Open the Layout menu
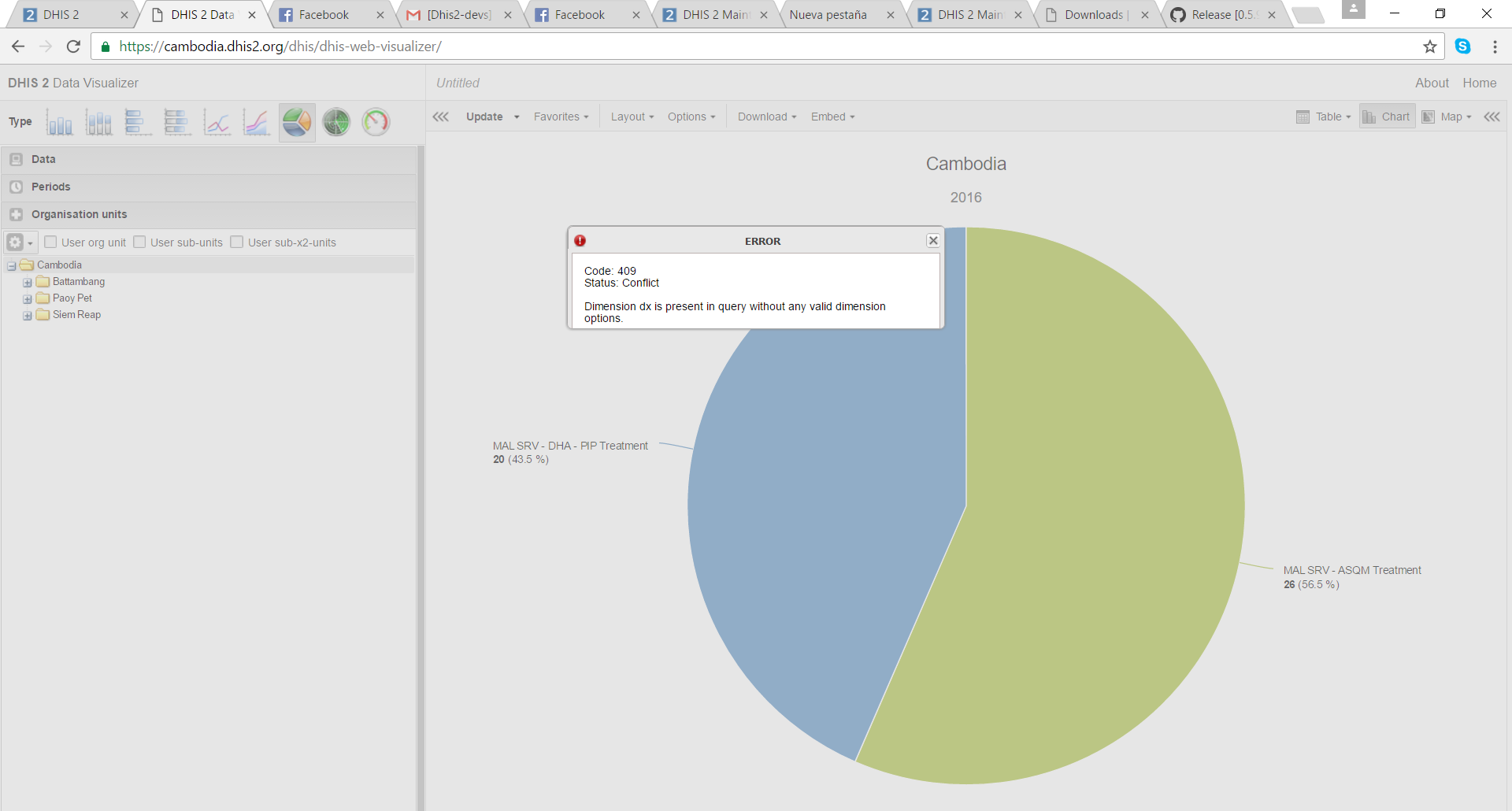Image resolution: width=1512 pixels, height=811 pixels. click(x=632, y=117)
